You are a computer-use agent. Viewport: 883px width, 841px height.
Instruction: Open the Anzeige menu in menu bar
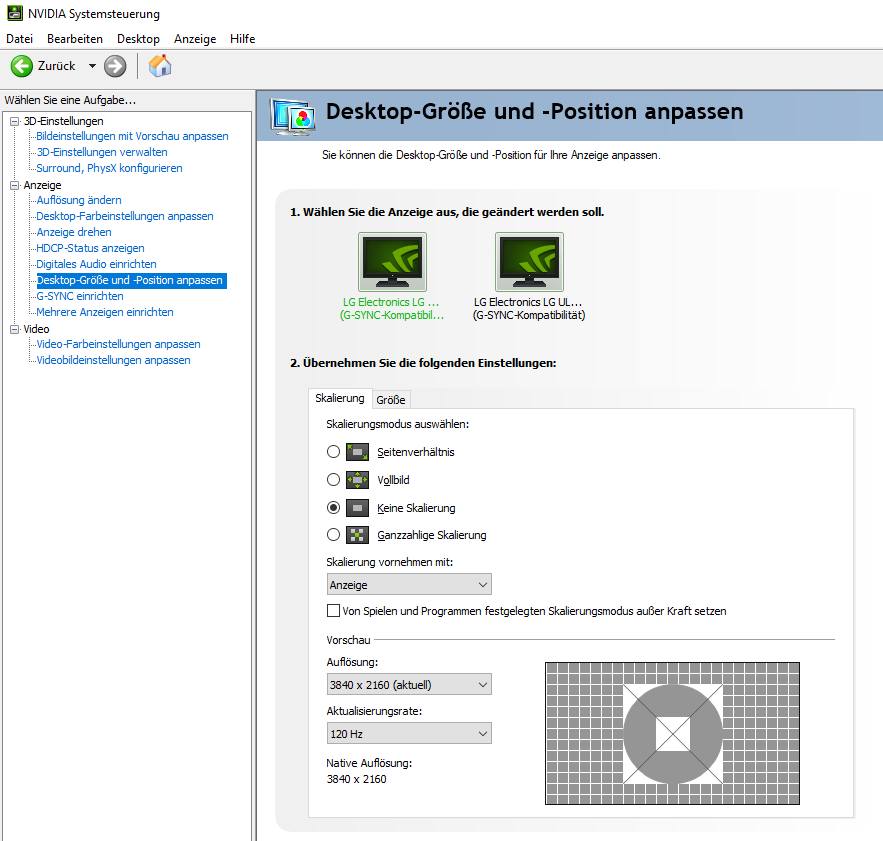195,39
